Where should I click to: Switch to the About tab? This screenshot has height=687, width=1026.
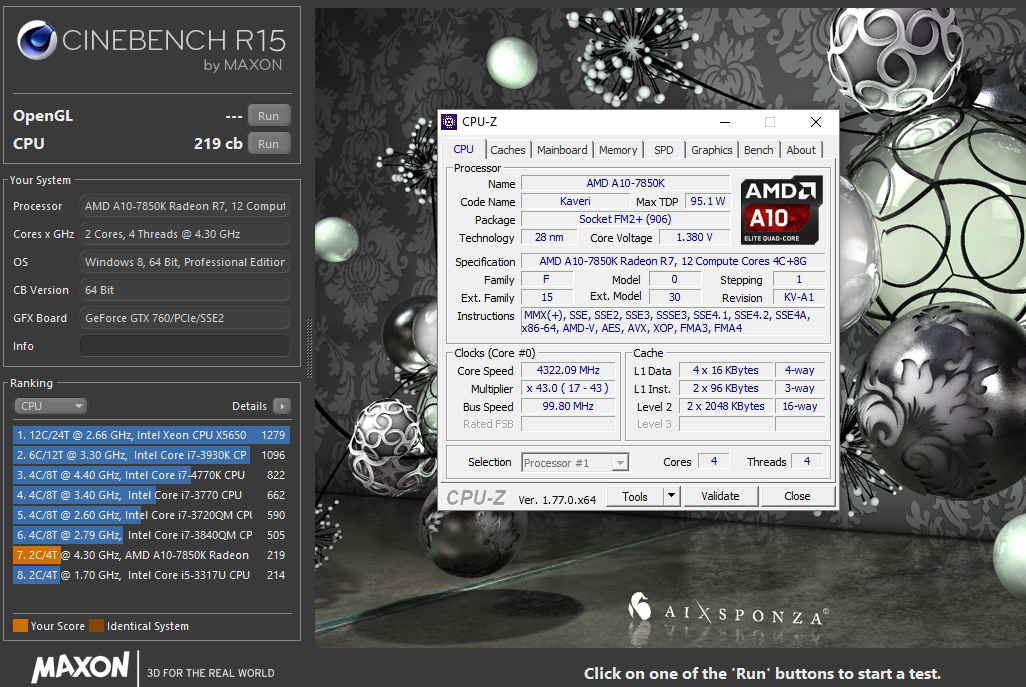coord(801,150)
